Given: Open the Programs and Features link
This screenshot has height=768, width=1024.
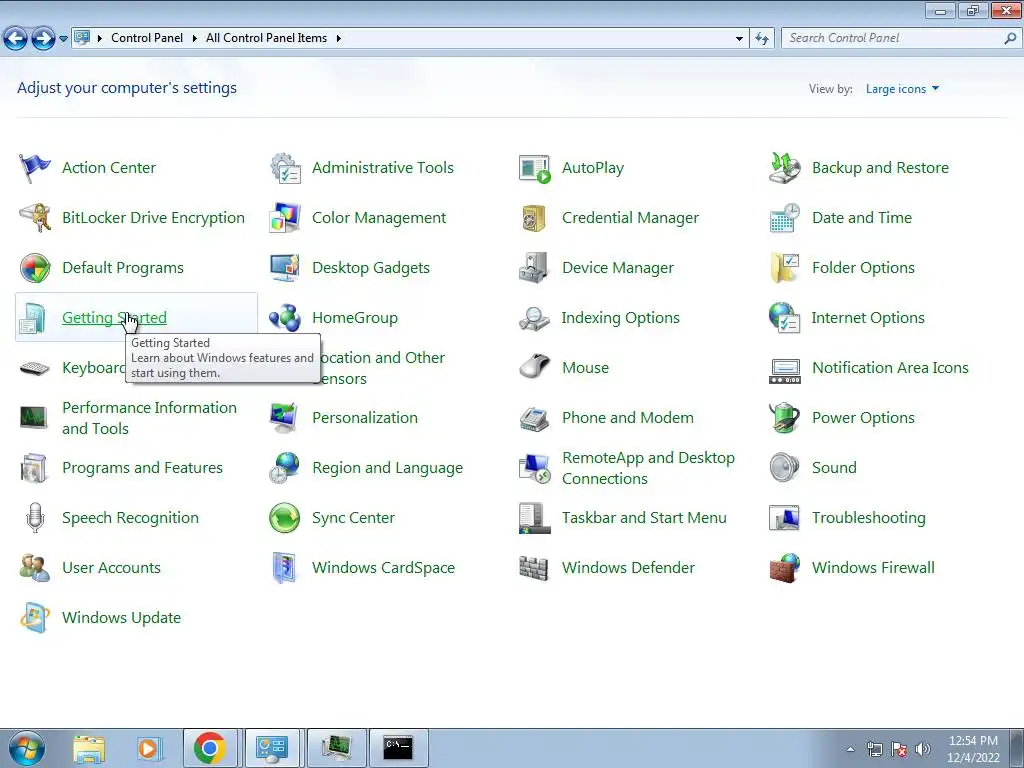Looking at the screenshot, I should point(142,468).
